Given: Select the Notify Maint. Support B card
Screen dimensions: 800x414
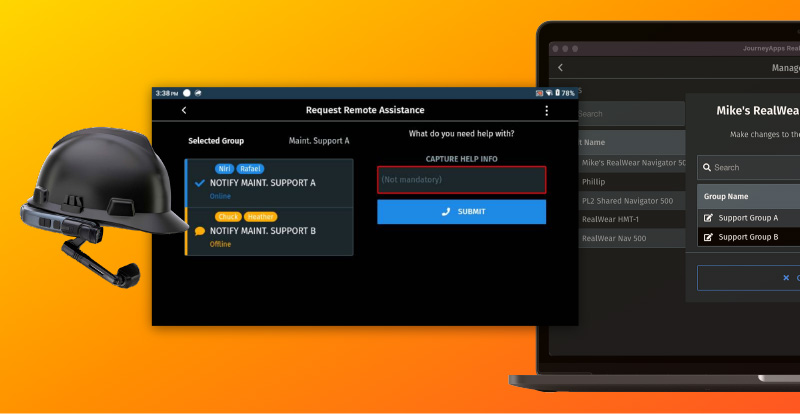Looking at the screenshot, I should pos(269,231).
